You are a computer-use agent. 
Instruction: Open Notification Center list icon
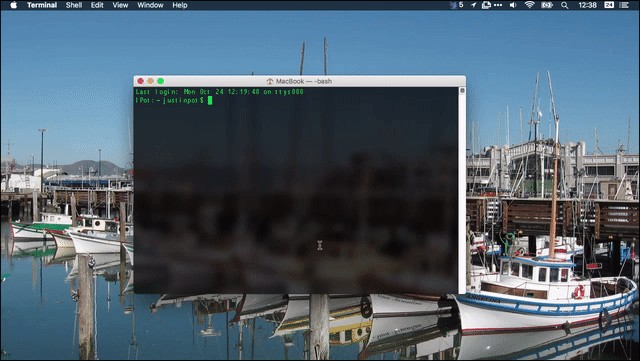(624, 5)
